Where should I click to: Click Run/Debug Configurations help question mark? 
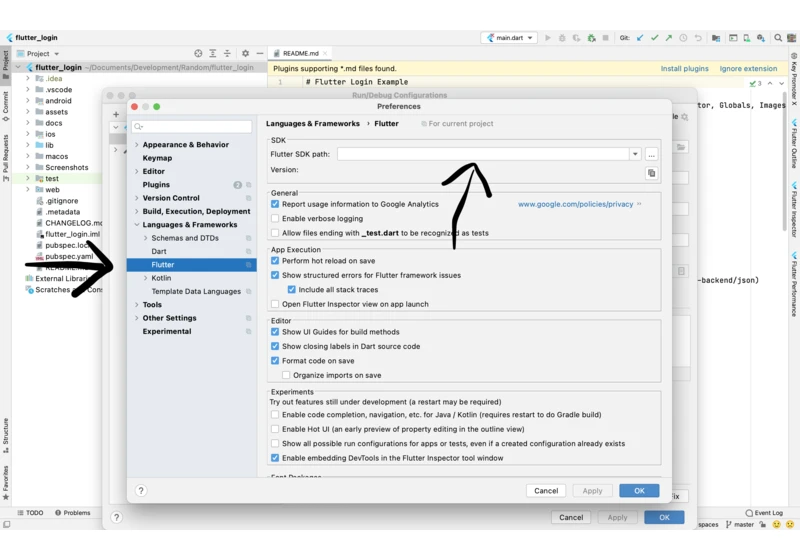[x=116, y=517]
